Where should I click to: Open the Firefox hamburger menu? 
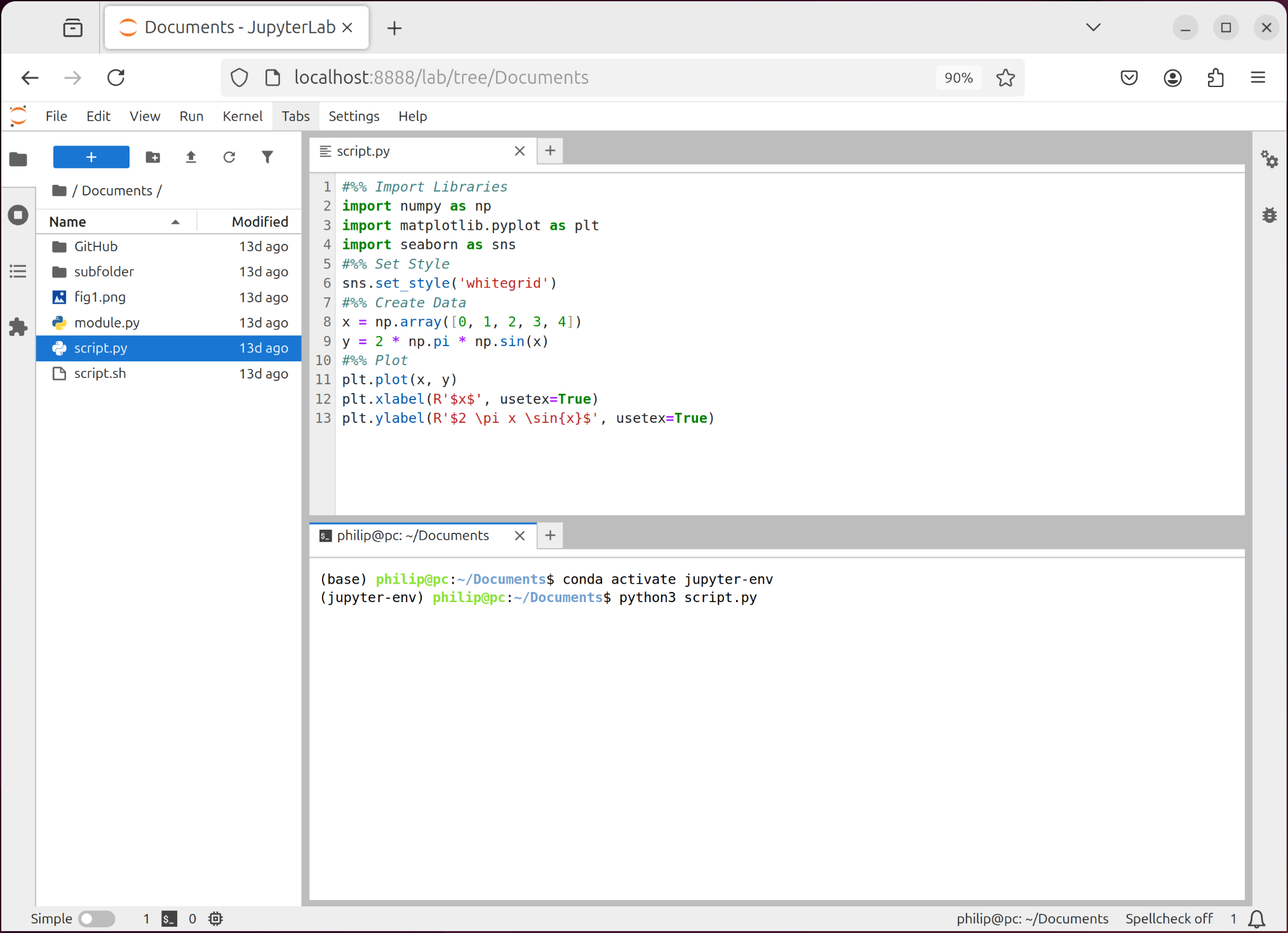coord(1258,77)
